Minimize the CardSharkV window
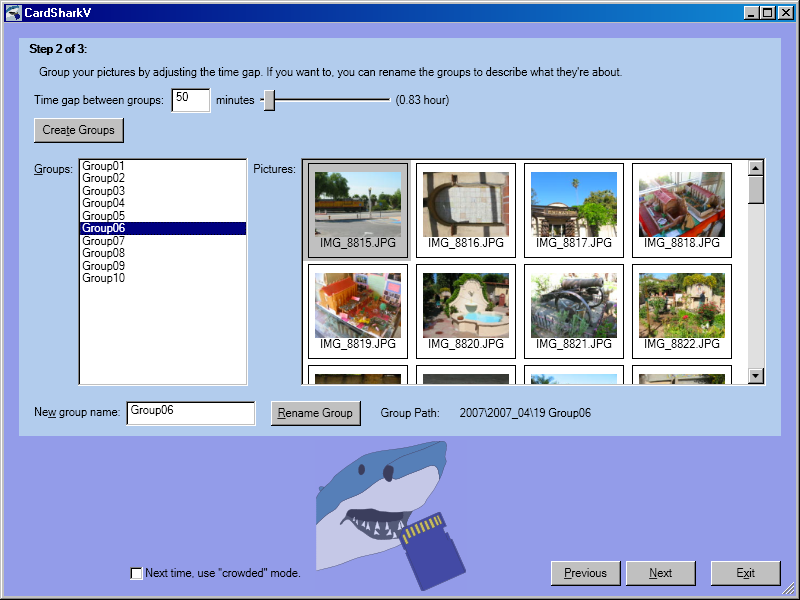Viewport: 800px width, 600px height. pos(751,13)
